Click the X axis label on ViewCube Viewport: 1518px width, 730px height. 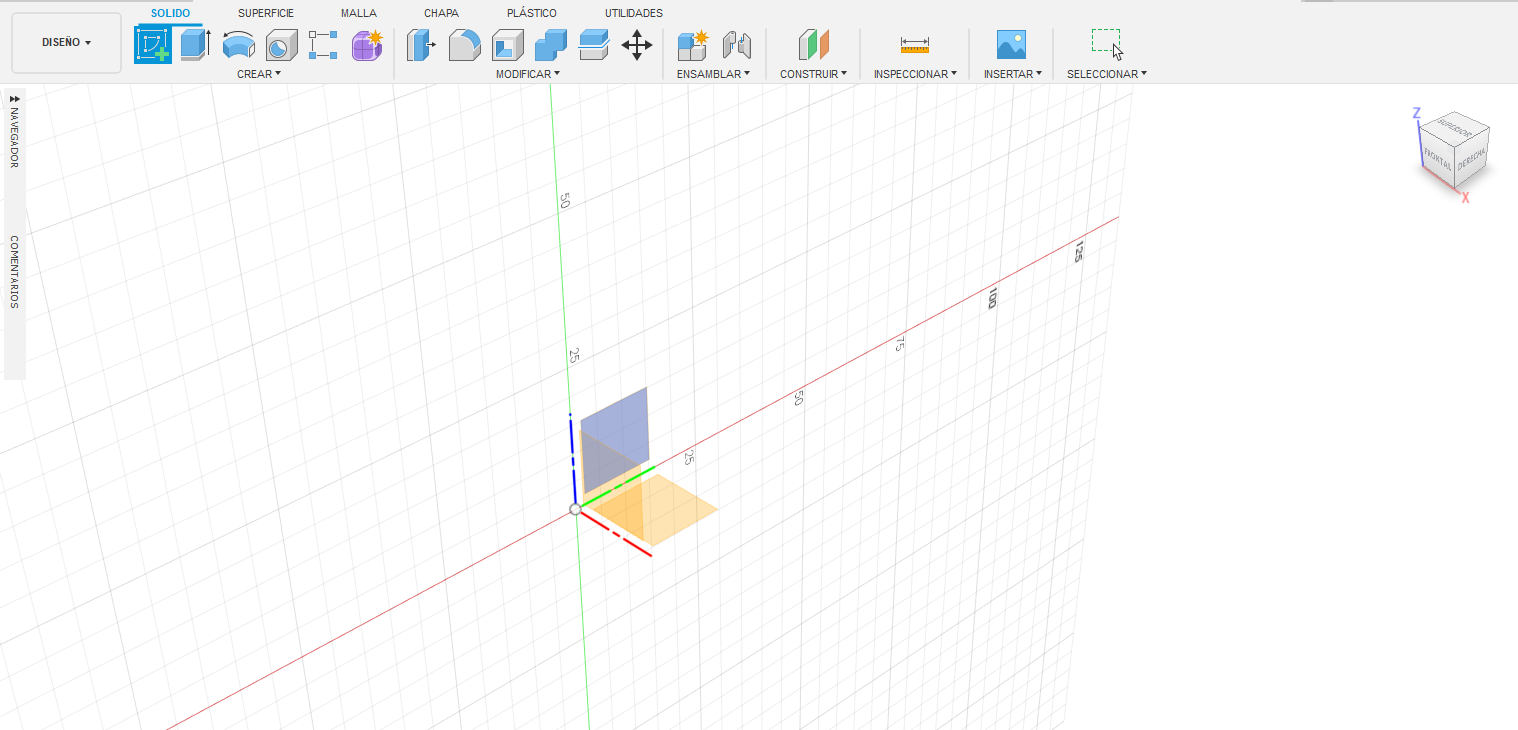pos(1465,198)
